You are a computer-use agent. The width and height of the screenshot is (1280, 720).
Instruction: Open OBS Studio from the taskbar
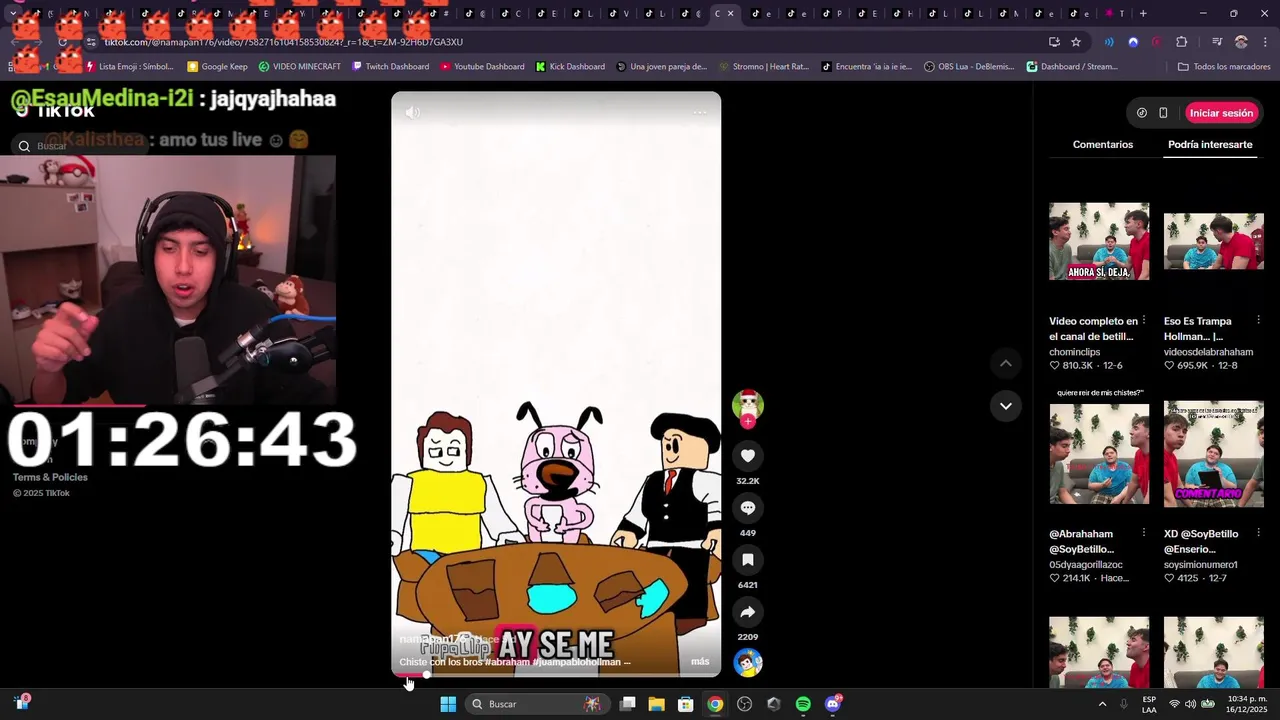pos(744,704)
